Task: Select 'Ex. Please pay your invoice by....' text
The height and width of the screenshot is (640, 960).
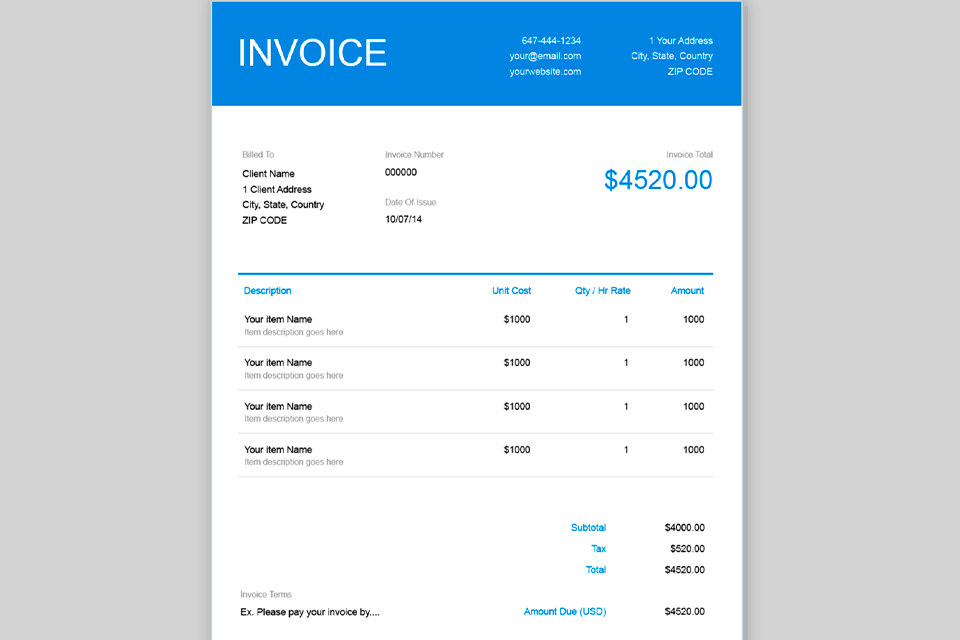Action: pos(310,612)
